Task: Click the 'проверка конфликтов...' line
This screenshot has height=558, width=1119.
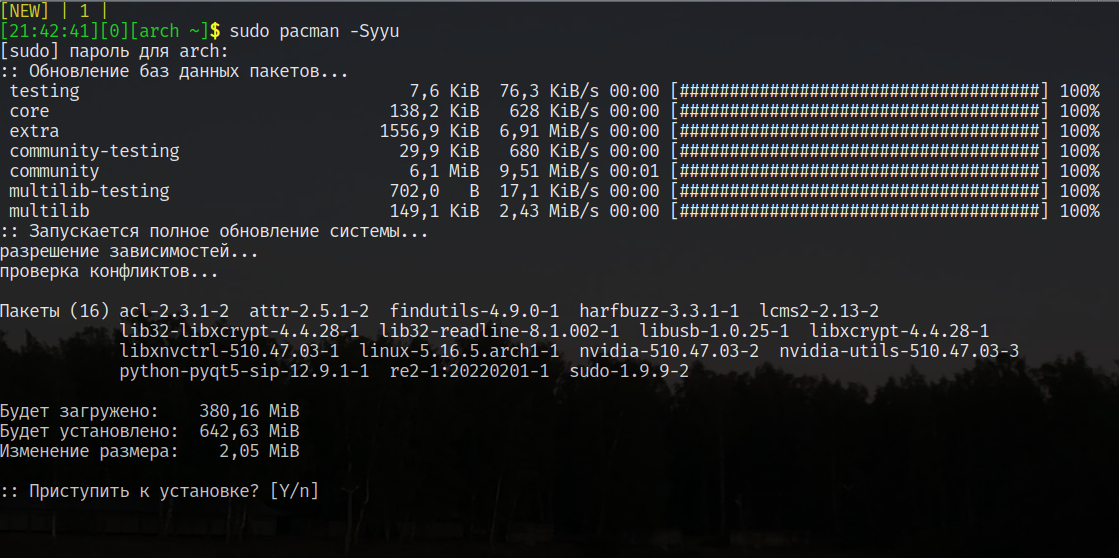Action: pyautogui.click(x=109, y=272)
